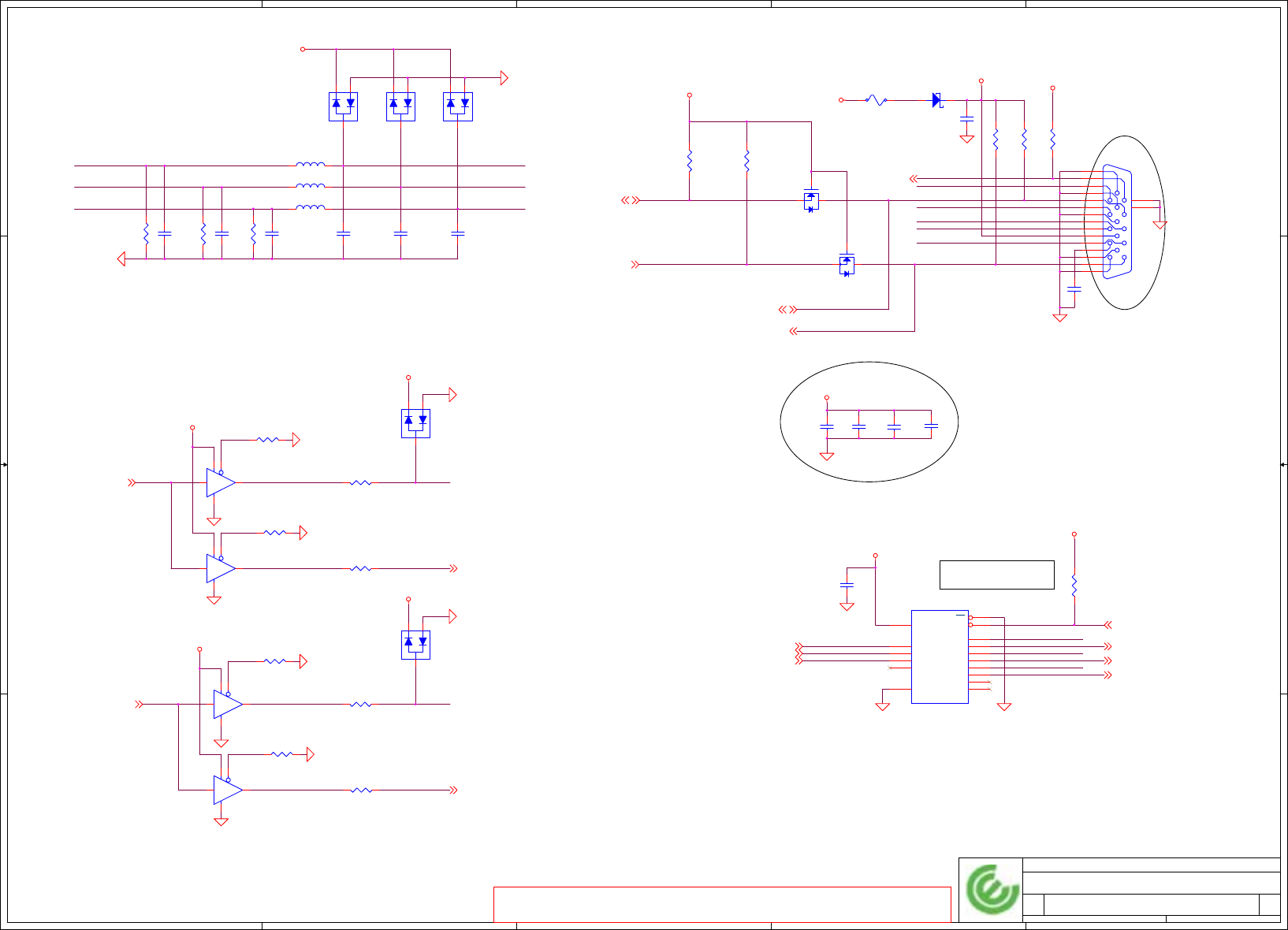Viewport: 1288px width, 930px height.
Task: Select the fuse symbol on power input
Action: (876, 100)
